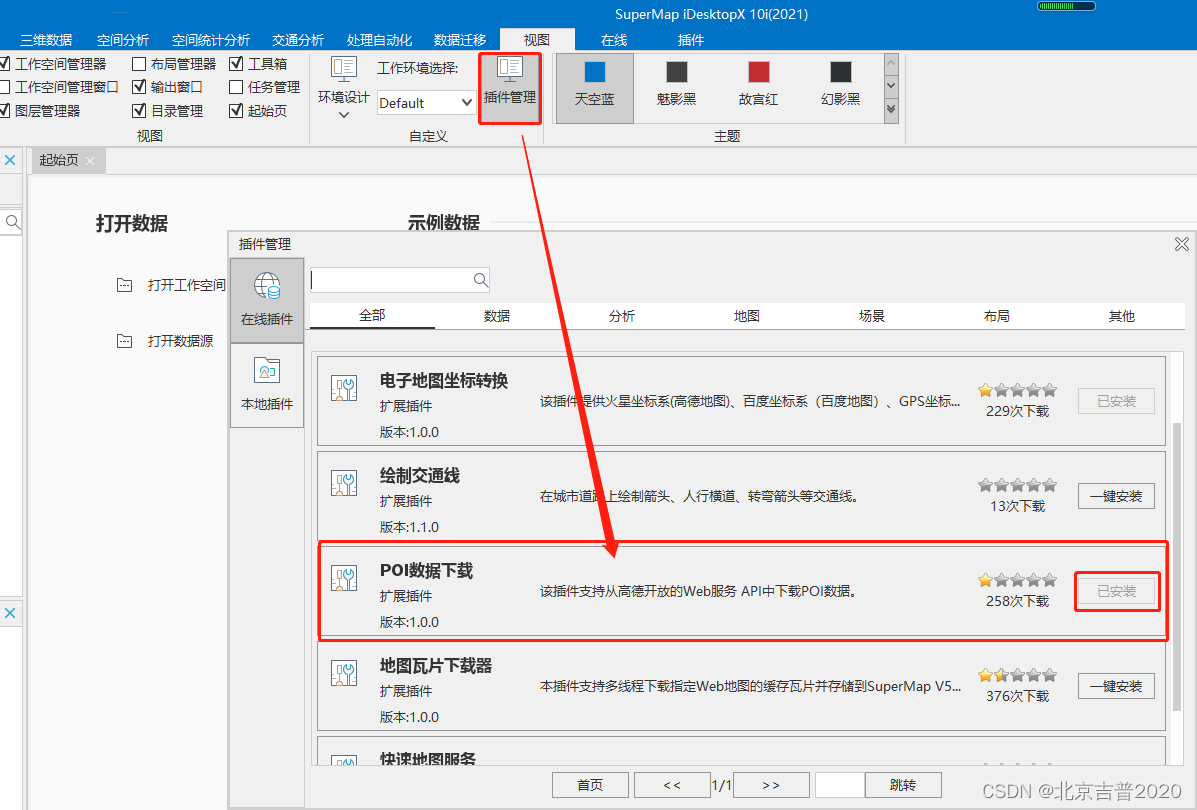
Task: Close the lower left docked panel
Action: pyautogui.click(x=10, y=613)
